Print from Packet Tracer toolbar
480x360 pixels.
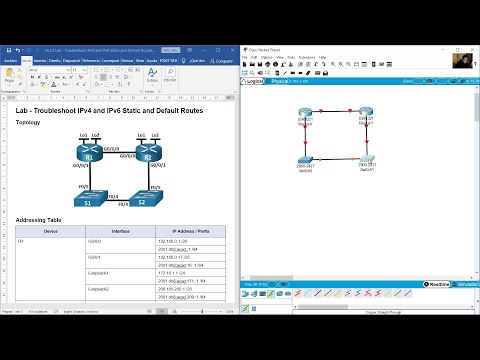point(268,64)
